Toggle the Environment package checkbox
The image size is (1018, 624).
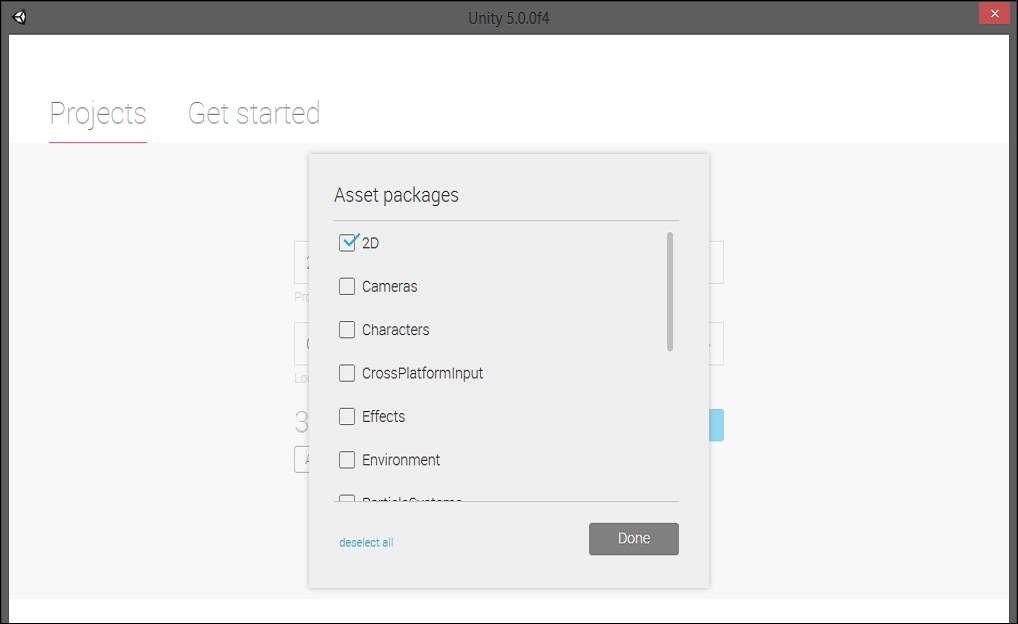[347, 460]
